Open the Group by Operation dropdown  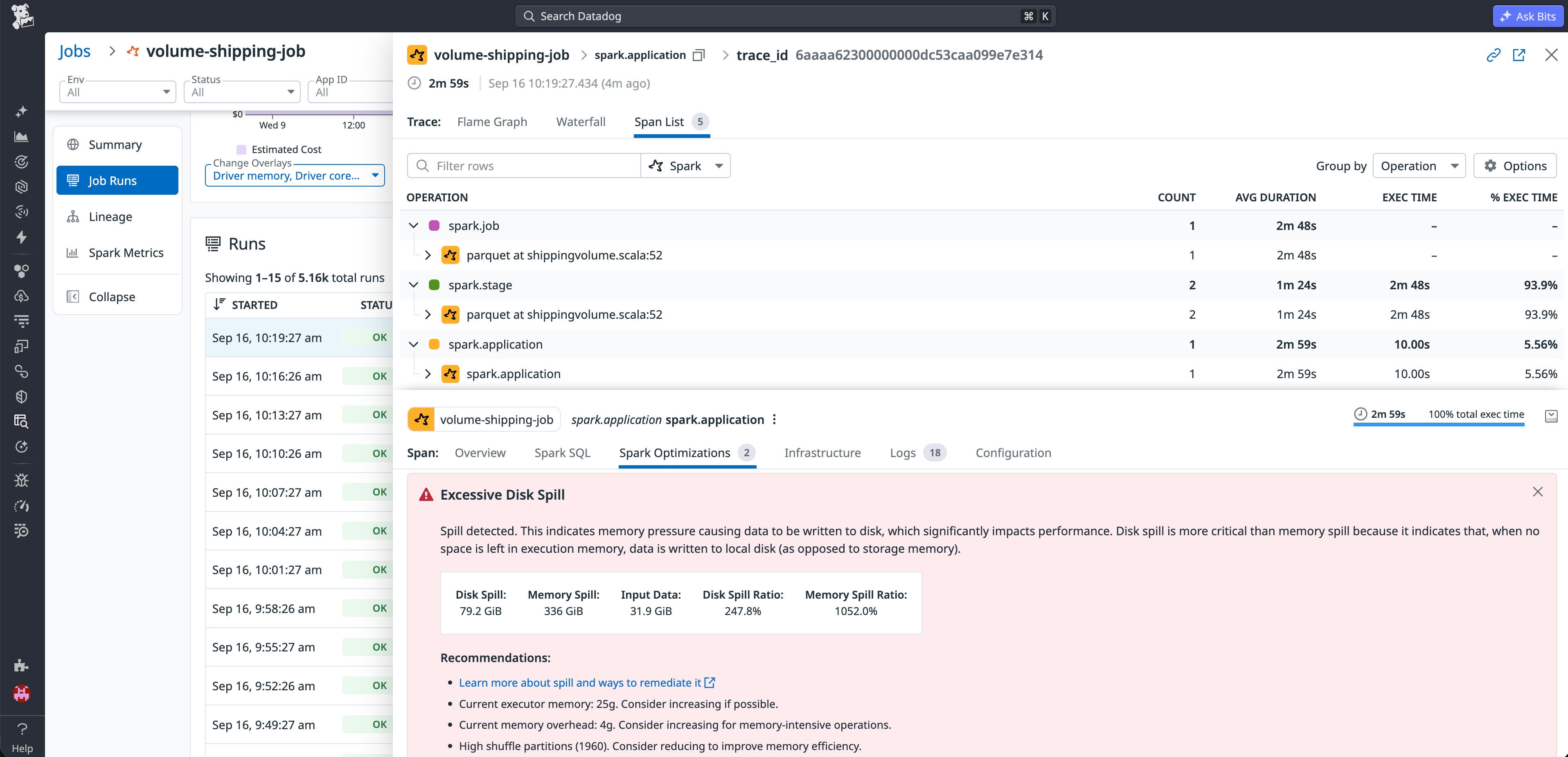pos(1419,166)
